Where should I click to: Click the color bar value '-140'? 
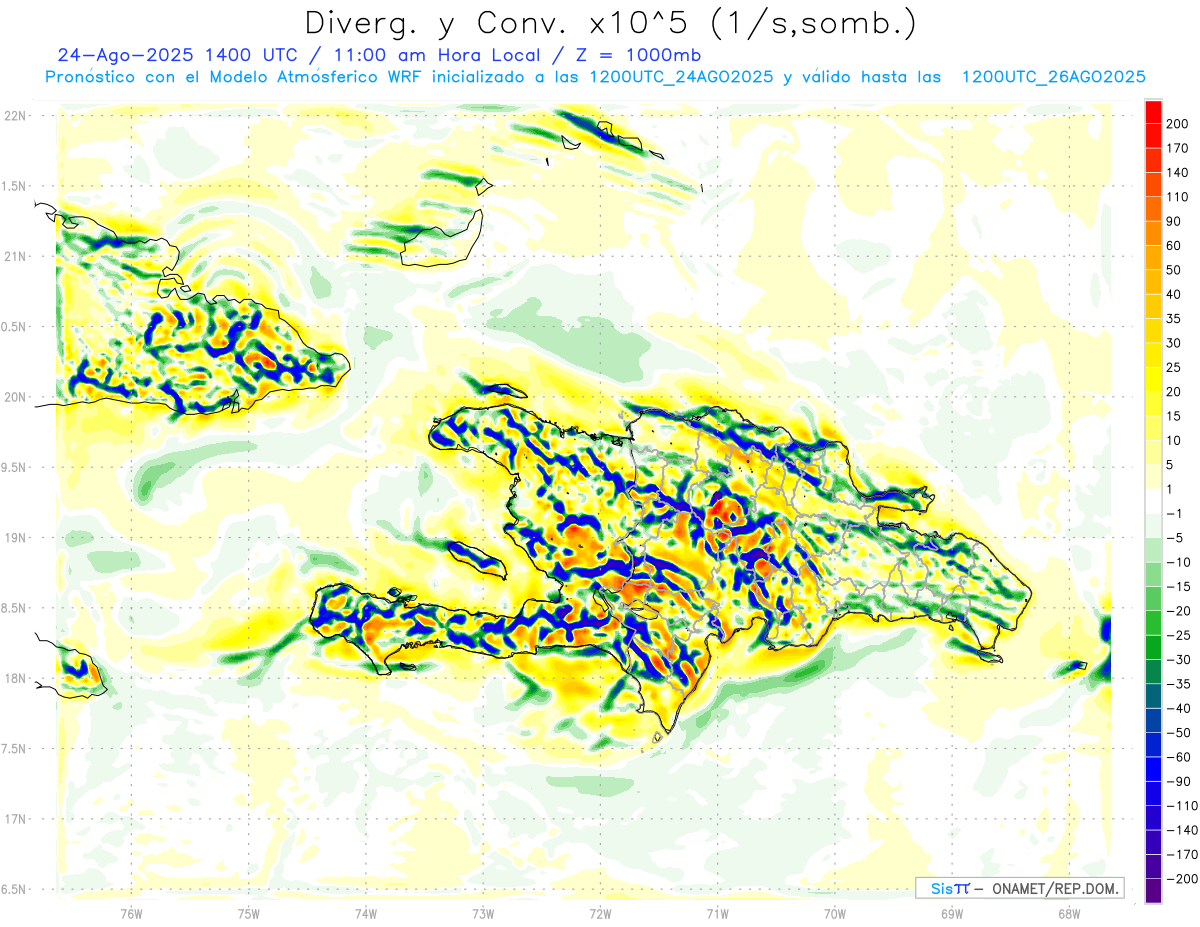point(1180,830)
